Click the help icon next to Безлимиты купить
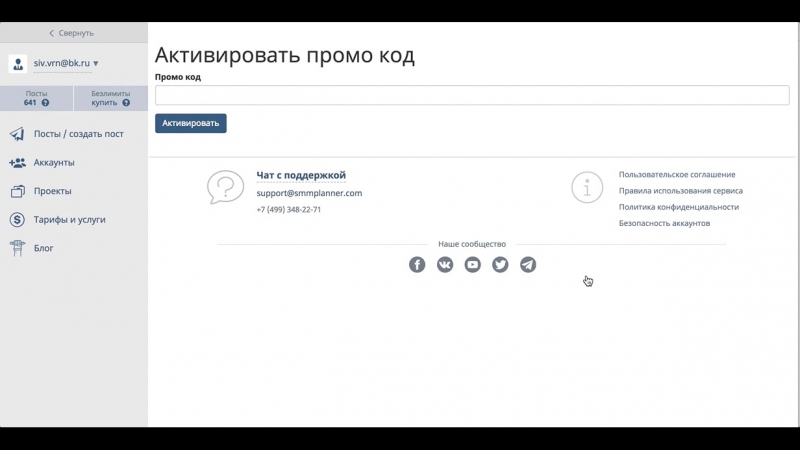 tap(126, 103)
